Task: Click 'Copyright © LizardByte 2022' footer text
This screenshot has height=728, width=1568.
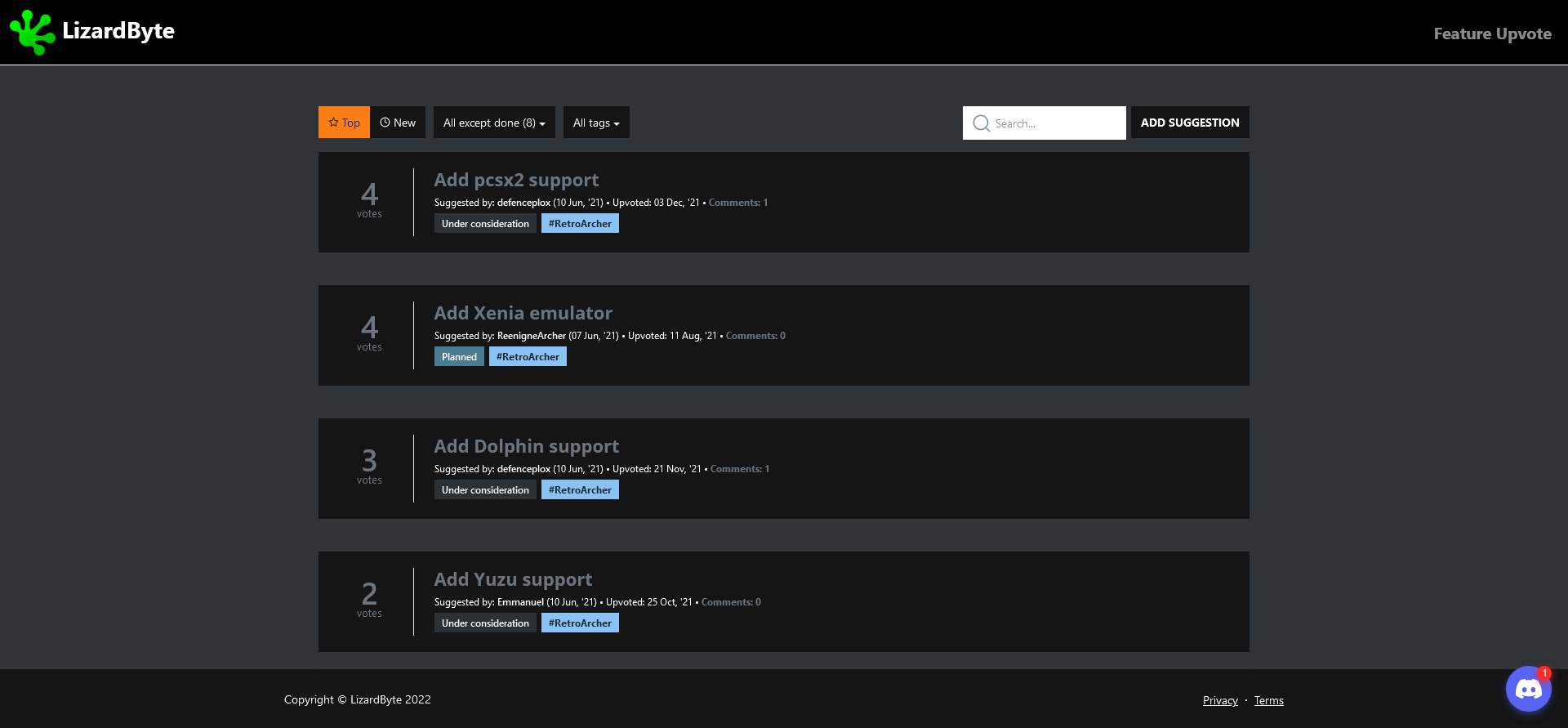Action: 357,699
